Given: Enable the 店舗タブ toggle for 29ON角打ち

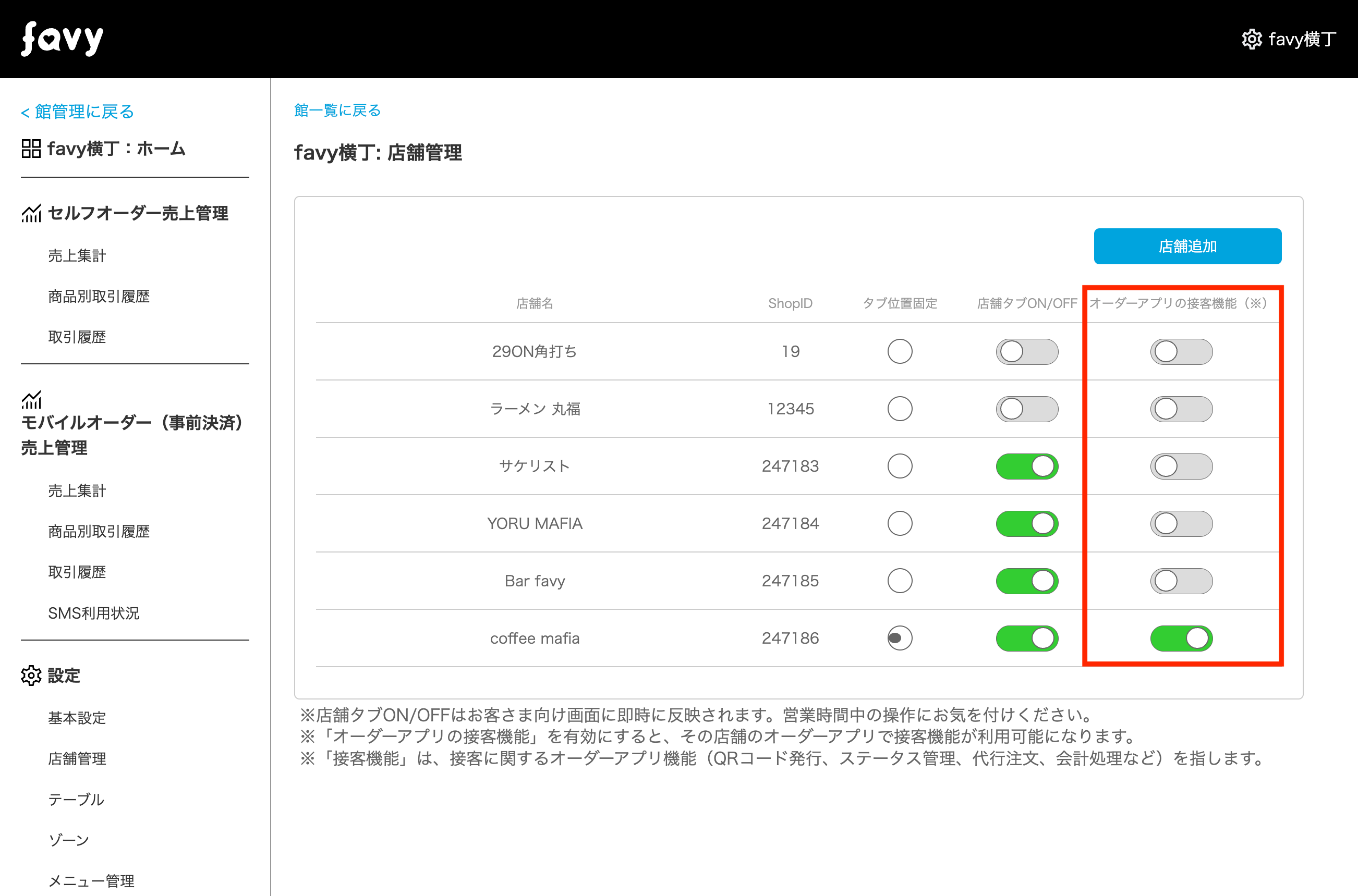Looking at the screenshot, I should pyautogui.click(x=1026, y=351).
